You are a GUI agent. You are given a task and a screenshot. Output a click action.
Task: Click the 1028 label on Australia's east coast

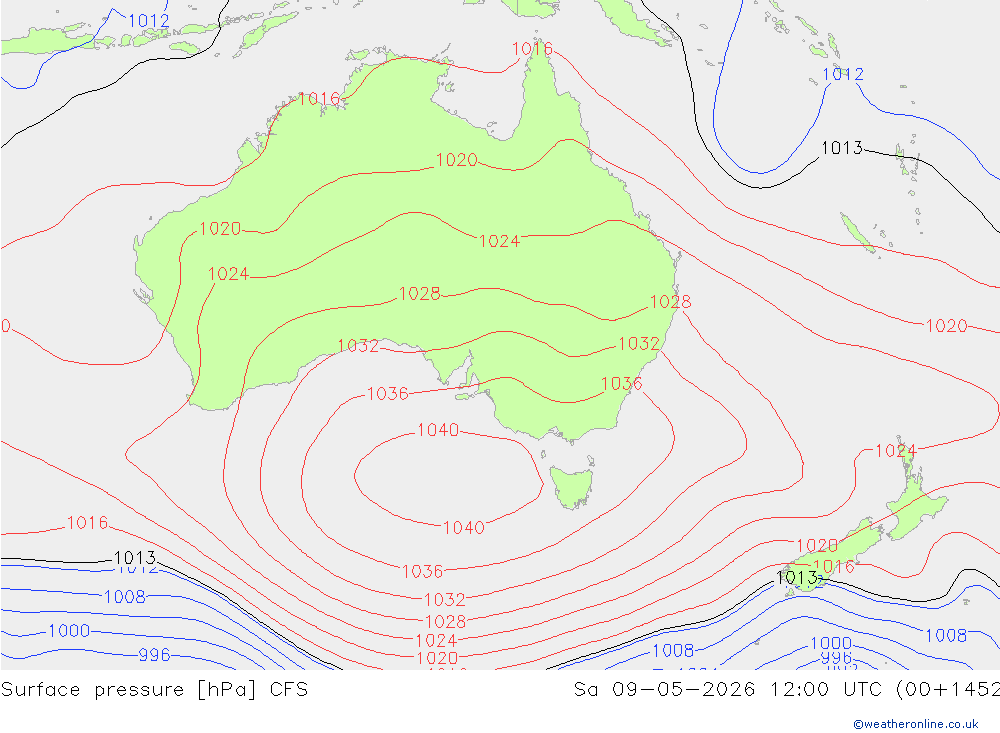pyautogui.click(x=670, y=302)
